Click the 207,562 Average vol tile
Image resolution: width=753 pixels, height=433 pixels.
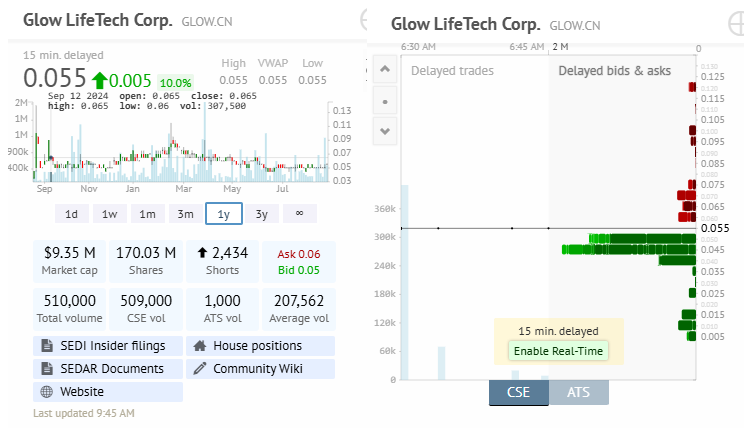299,309
